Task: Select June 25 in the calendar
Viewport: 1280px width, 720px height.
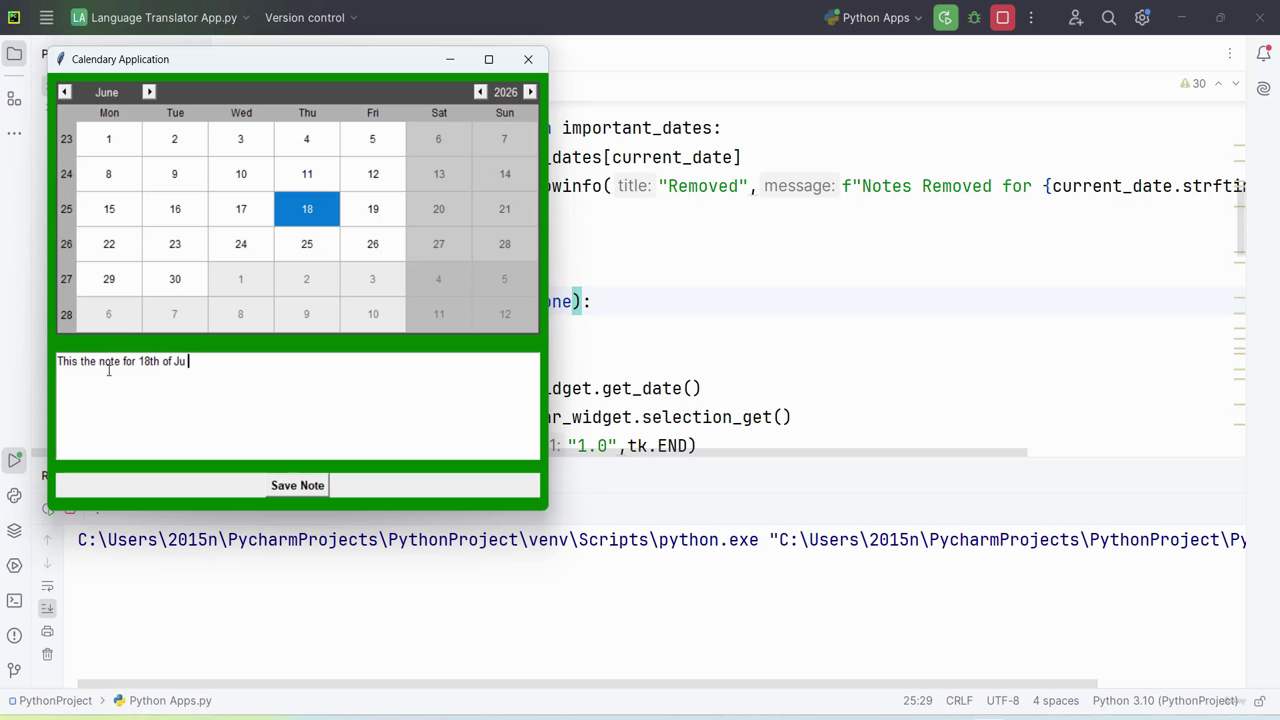Action: tap(307, 244)
